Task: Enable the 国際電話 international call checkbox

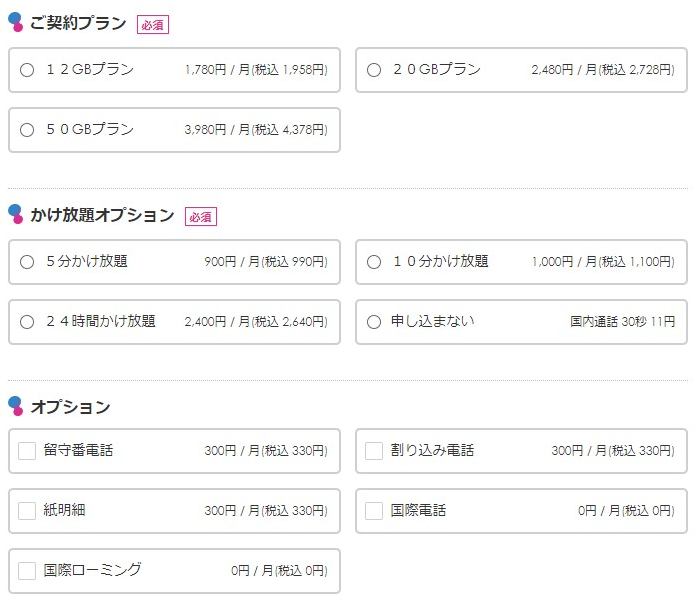Action: [374, 511]
